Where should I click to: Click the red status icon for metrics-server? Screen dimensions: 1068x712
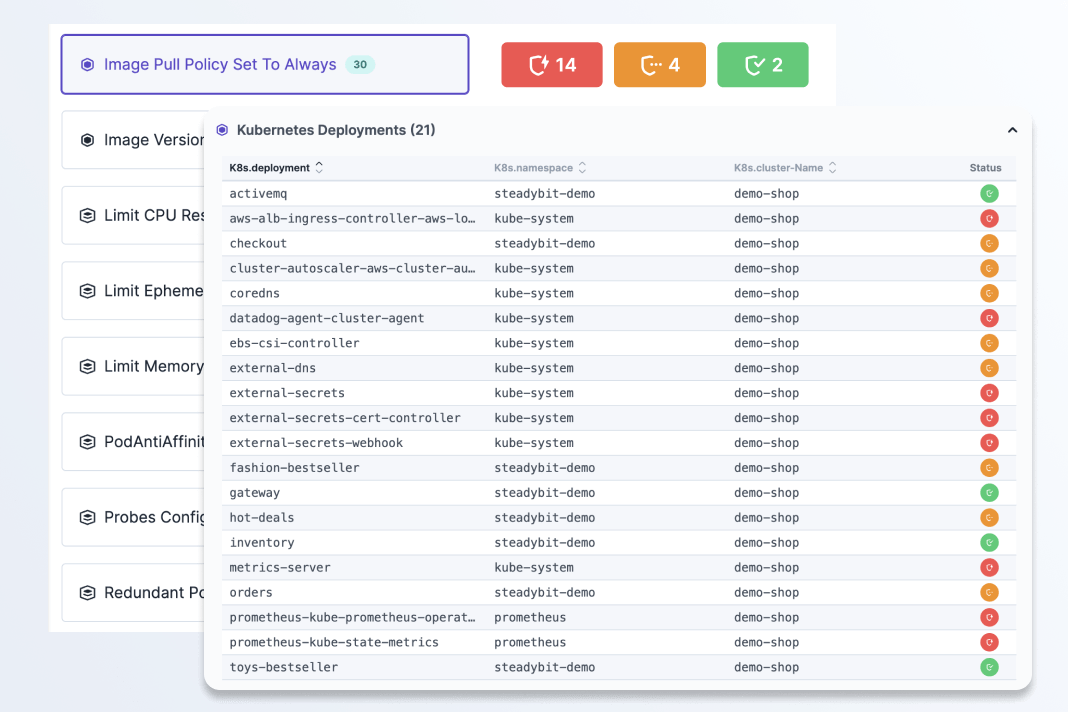coord(989,568)
